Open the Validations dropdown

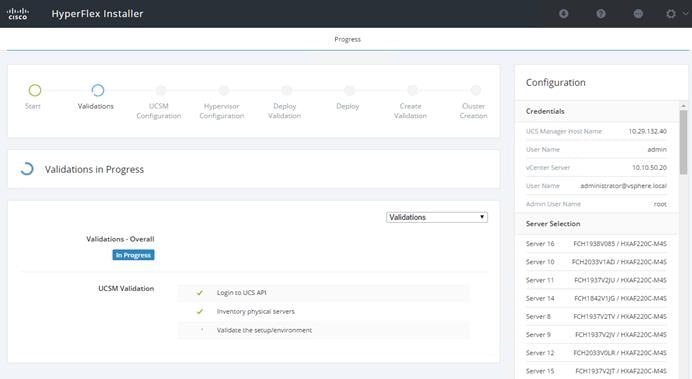pyautogui.click(x=437, y=217)
